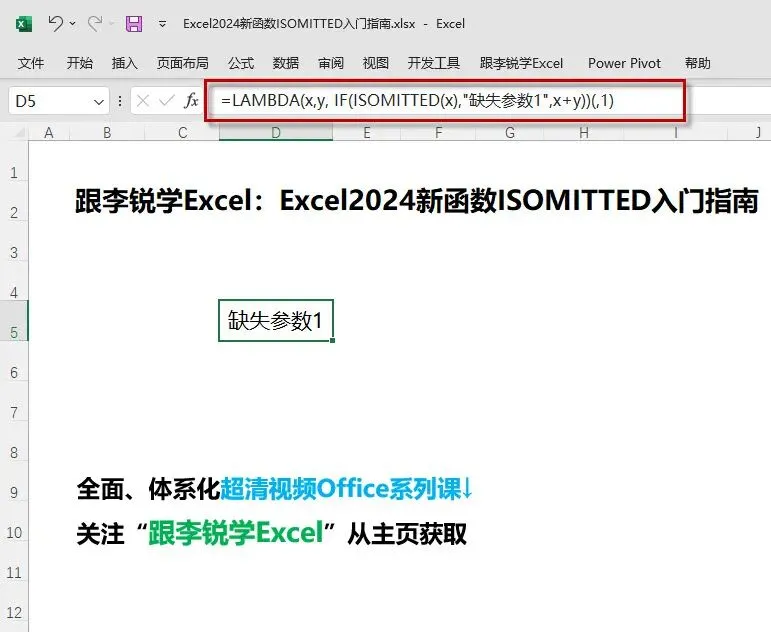Screen dimensions: 771x632
Task: Open the 审阅 tab
Action: pos(331,63)
